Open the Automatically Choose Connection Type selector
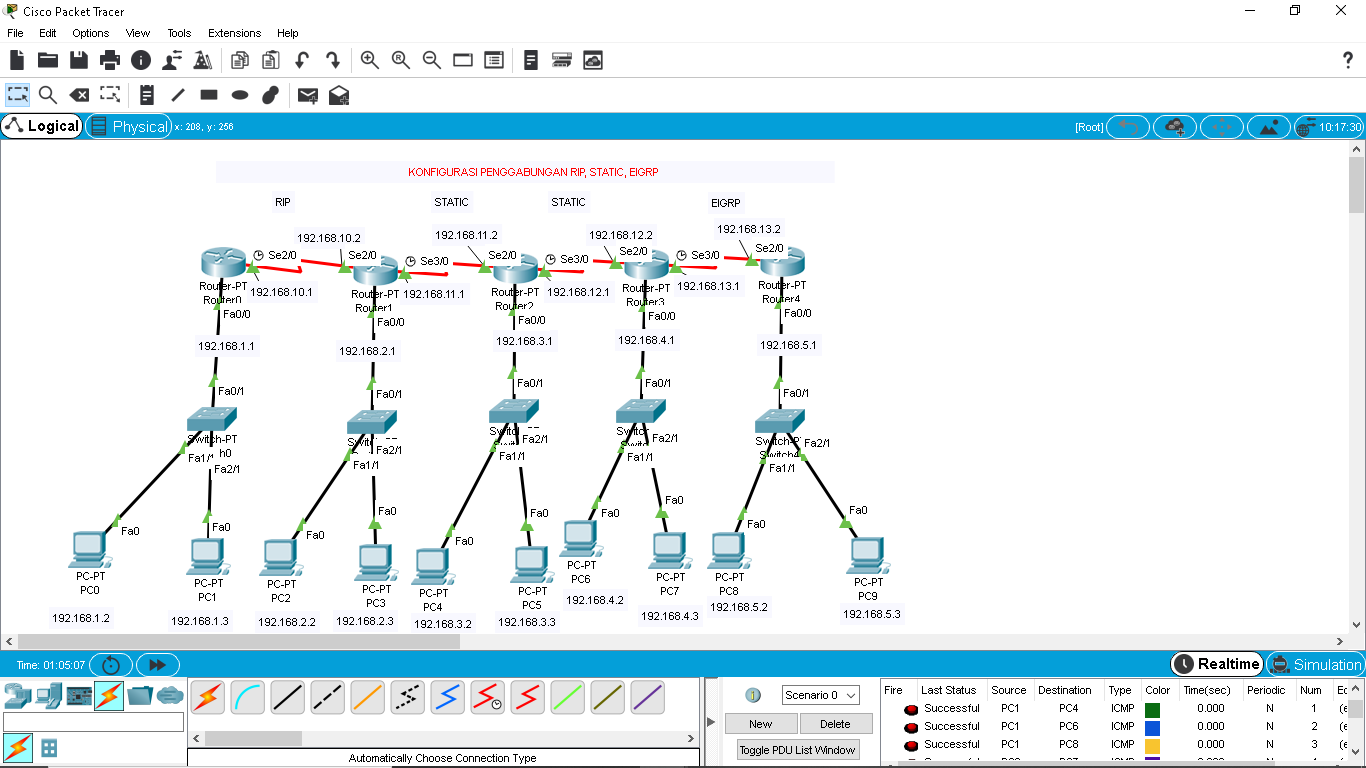The image size is (1366, 768). pyautogui.click(x=443, y=758)
